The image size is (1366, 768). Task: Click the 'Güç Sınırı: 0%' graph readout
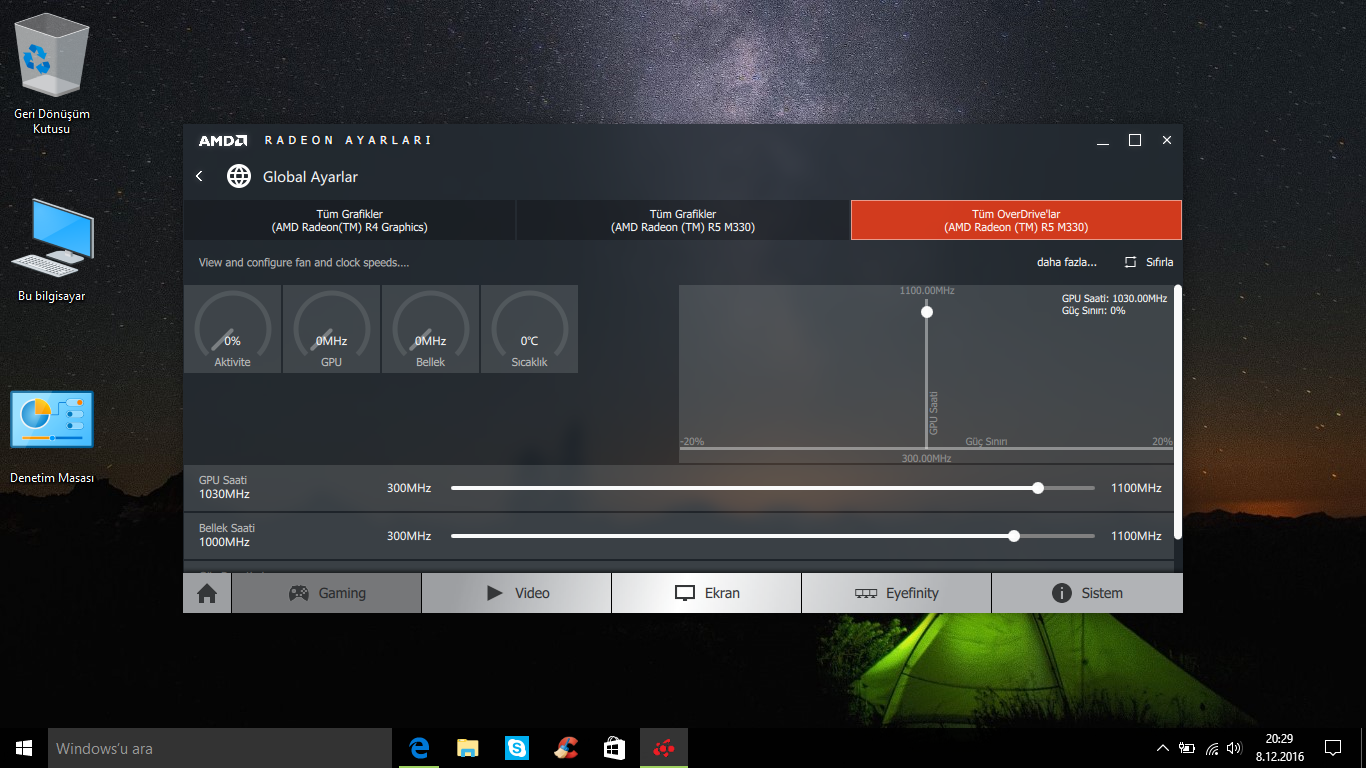[x=1093, y=311]
